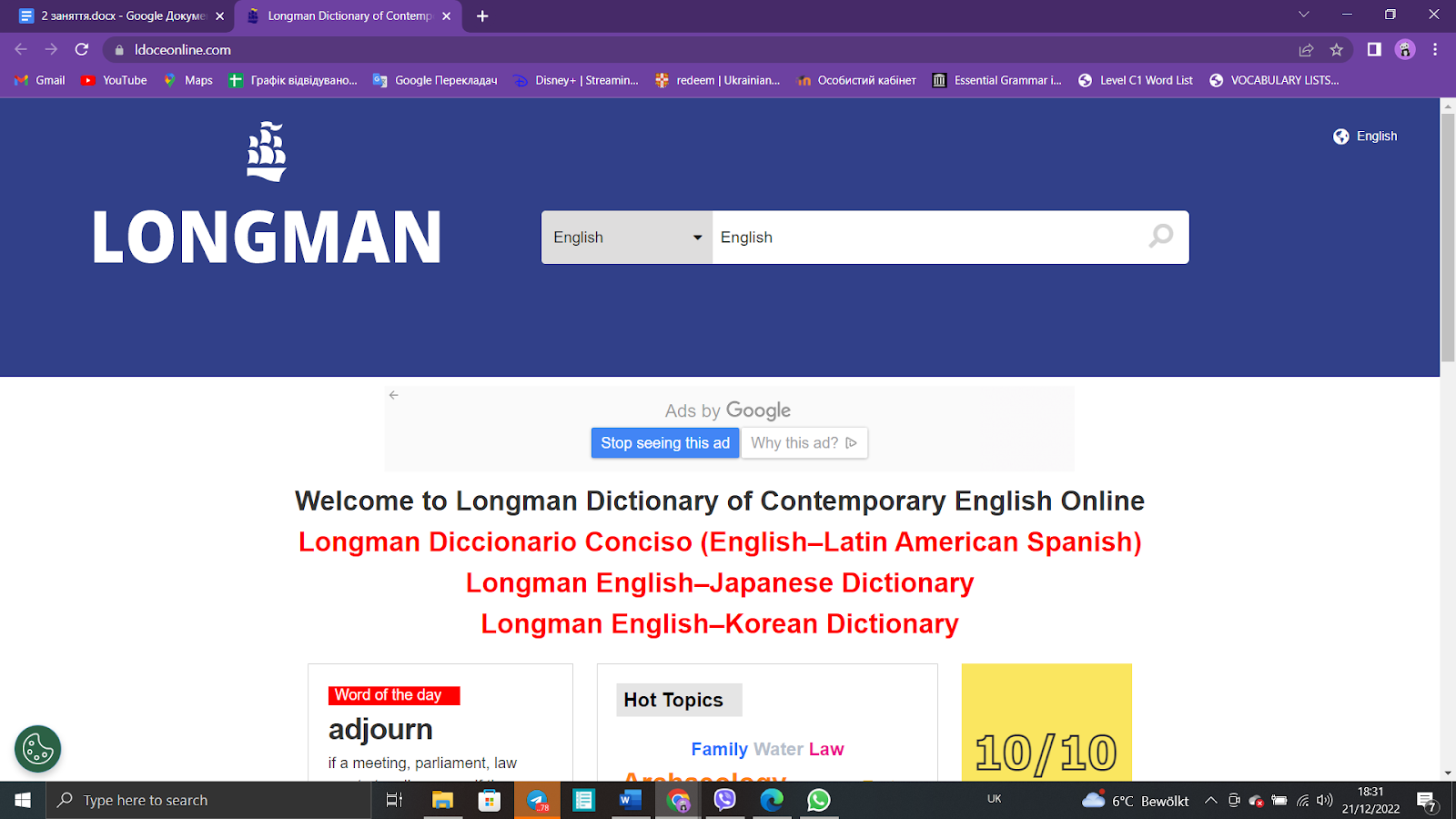Viewport: 1456px width, 819px height.
Task: Open the Chrome three-dot menu
Action: click(x=1435, y=49)
